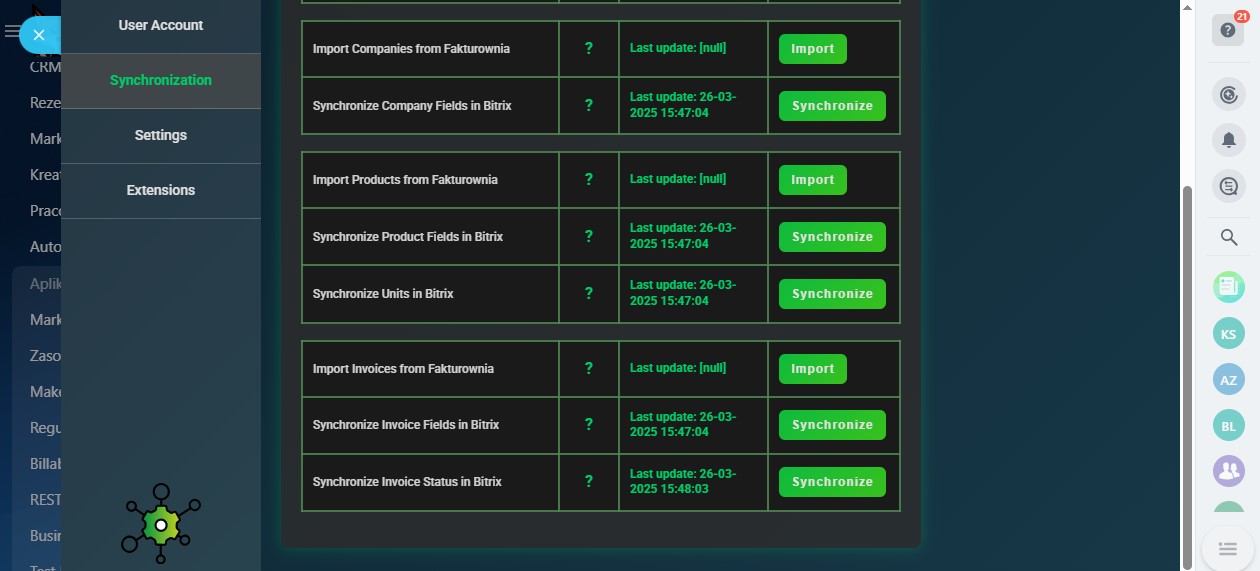Click the gear network logo
This screenshot has height=571, width=1260.
160,523
